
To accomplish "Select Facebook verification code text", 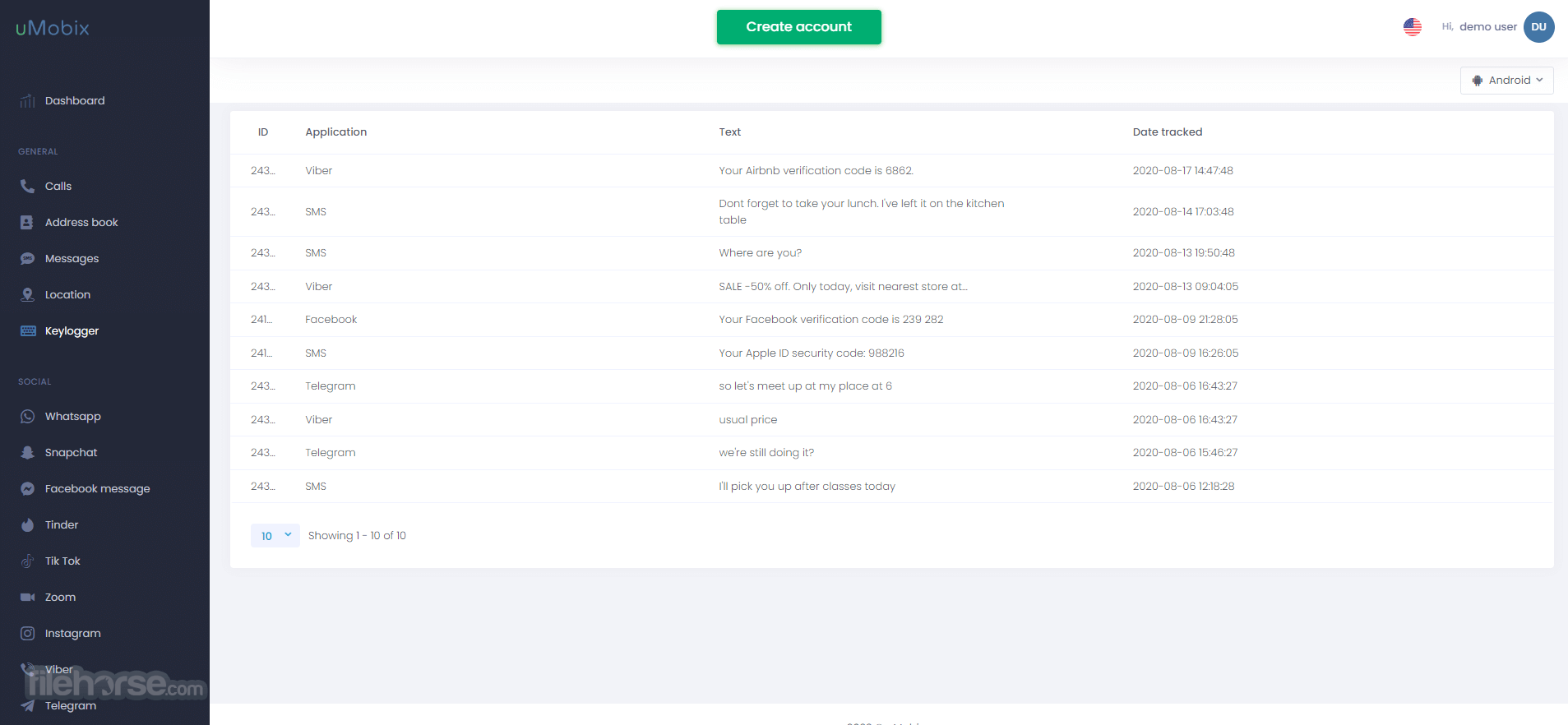I will click(x=831, y=320).
